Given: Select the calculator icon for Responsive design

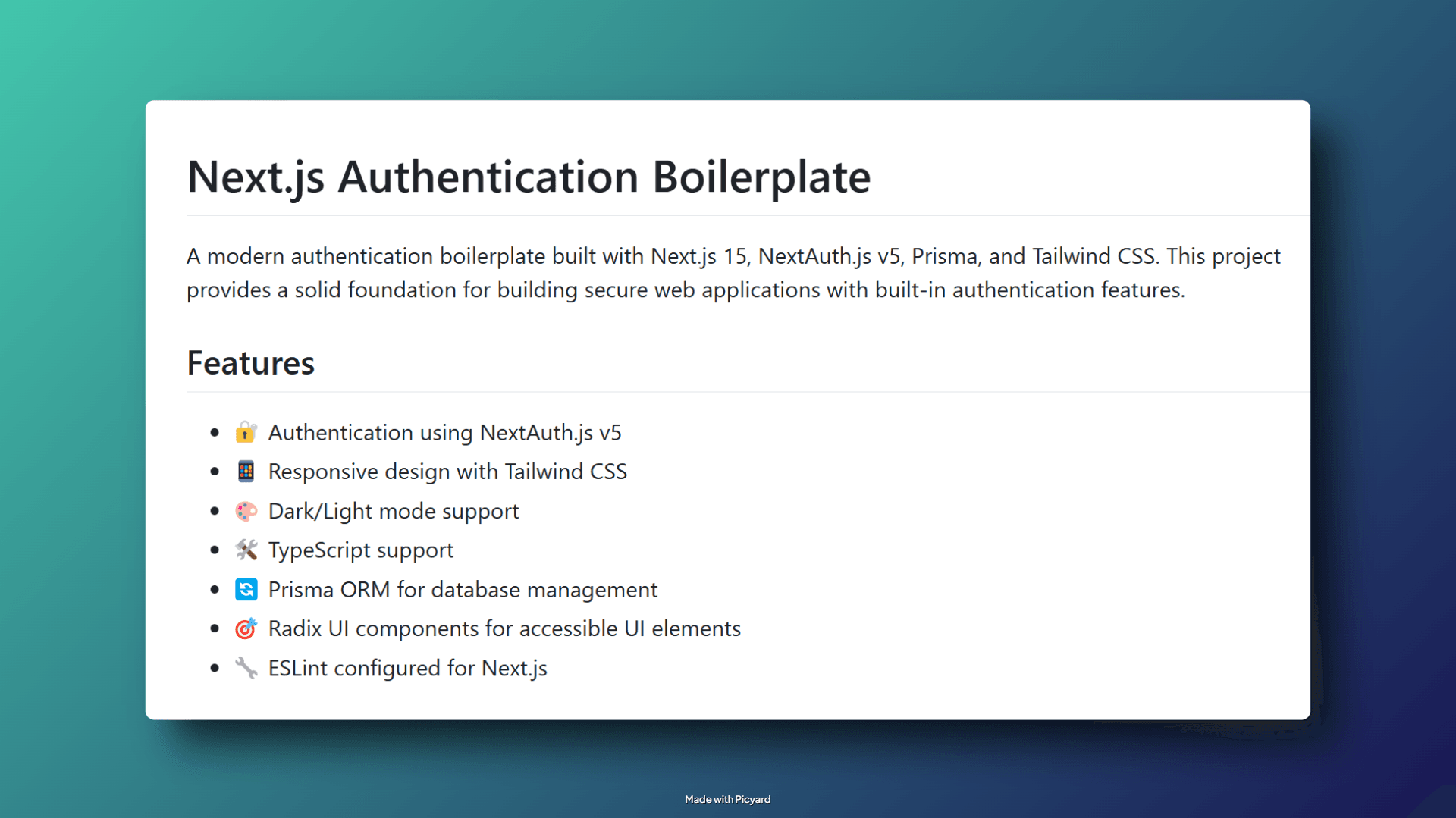Looking at the screenshot, I should pos(246,471).
